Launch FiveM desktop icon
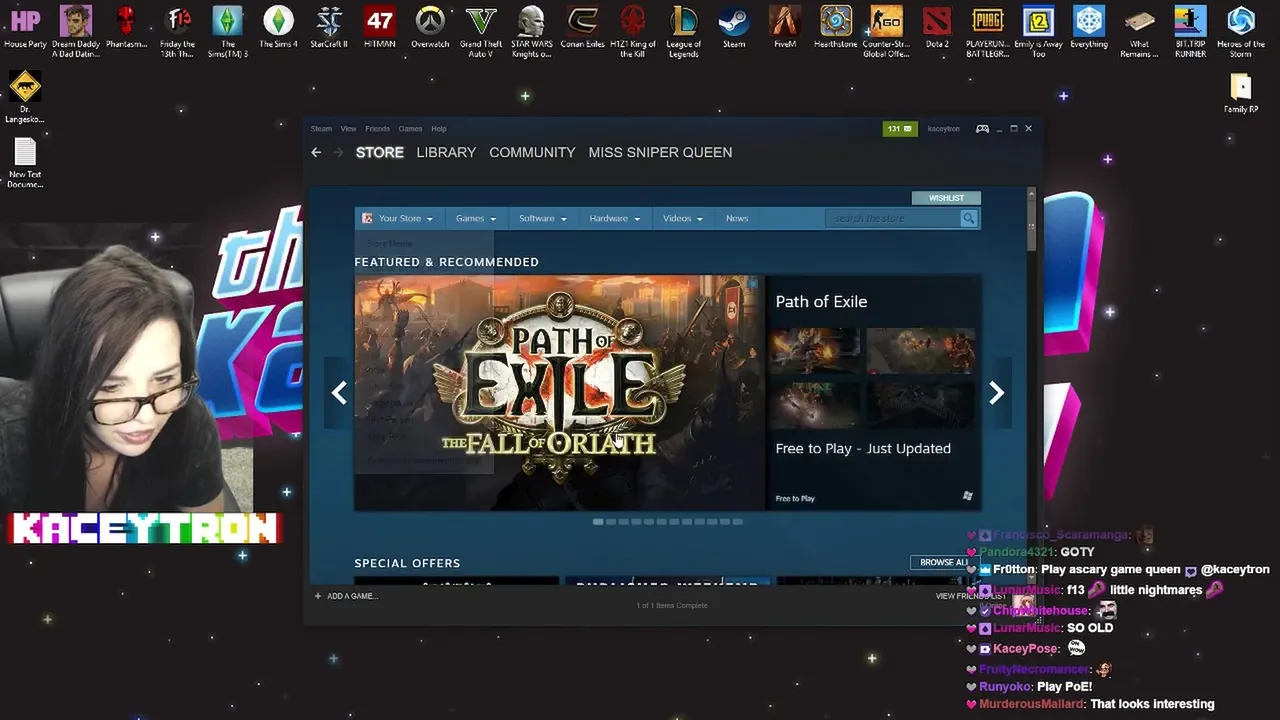Viewport: 1280px width, 720px height. [x=785, y=29]
